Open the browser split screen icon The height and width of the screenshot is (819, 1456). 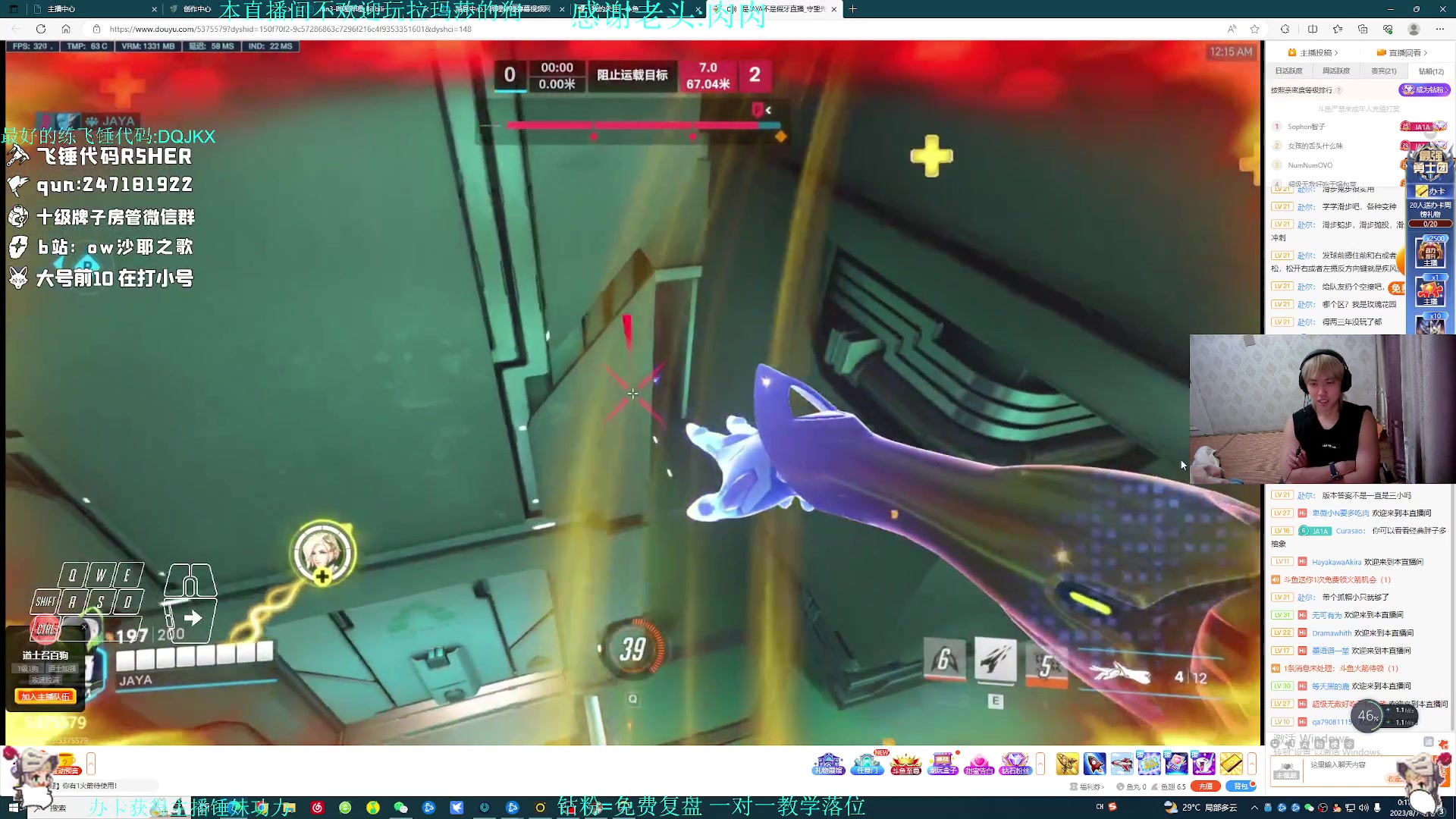1313,29
